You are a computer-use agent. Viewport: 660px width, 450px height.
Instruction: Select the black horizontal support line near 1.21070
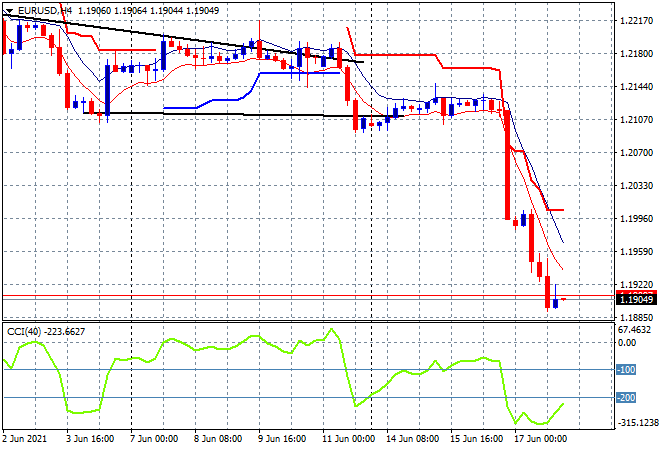coord(243,114)
